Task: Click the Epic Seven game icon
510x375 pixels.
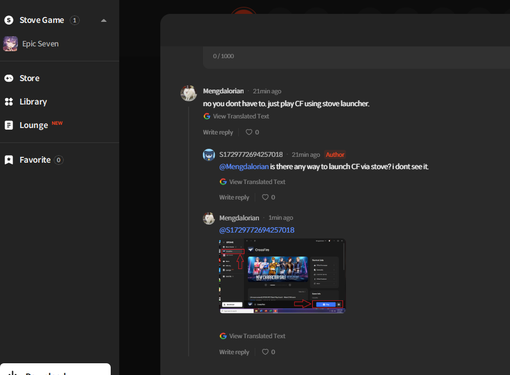Action: tap(10, 44)
